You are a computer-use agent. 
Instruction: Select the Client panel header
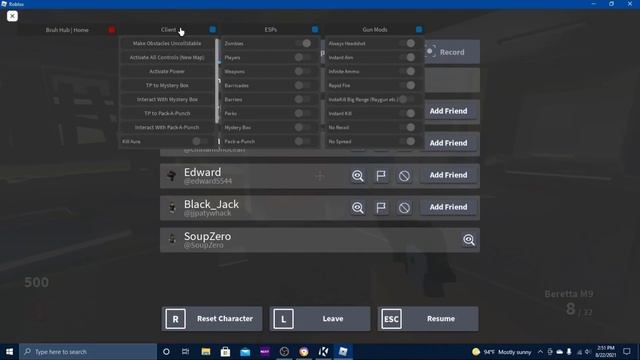point(168,29)
